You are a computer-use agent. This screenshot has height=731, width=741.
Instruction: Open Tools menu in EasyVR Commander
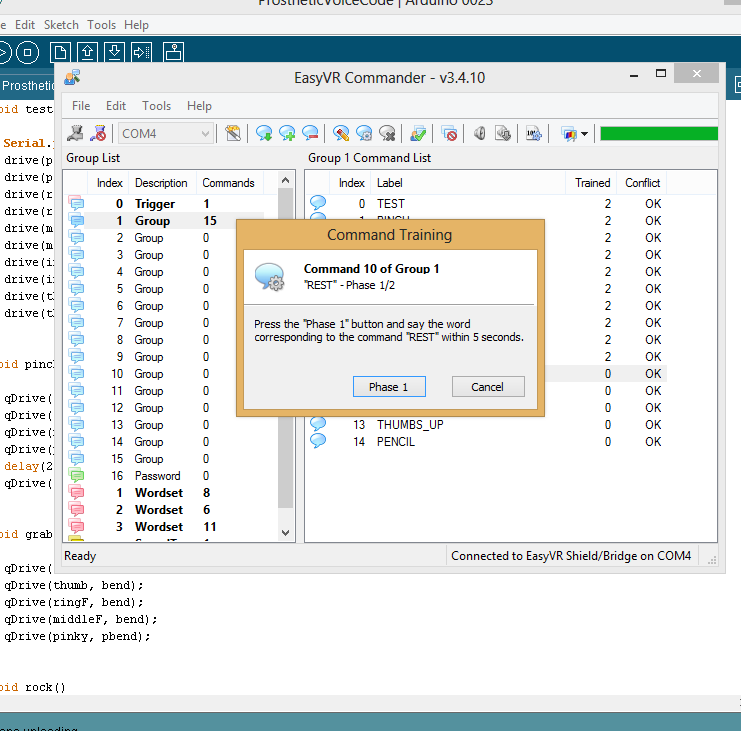(156, 106)
